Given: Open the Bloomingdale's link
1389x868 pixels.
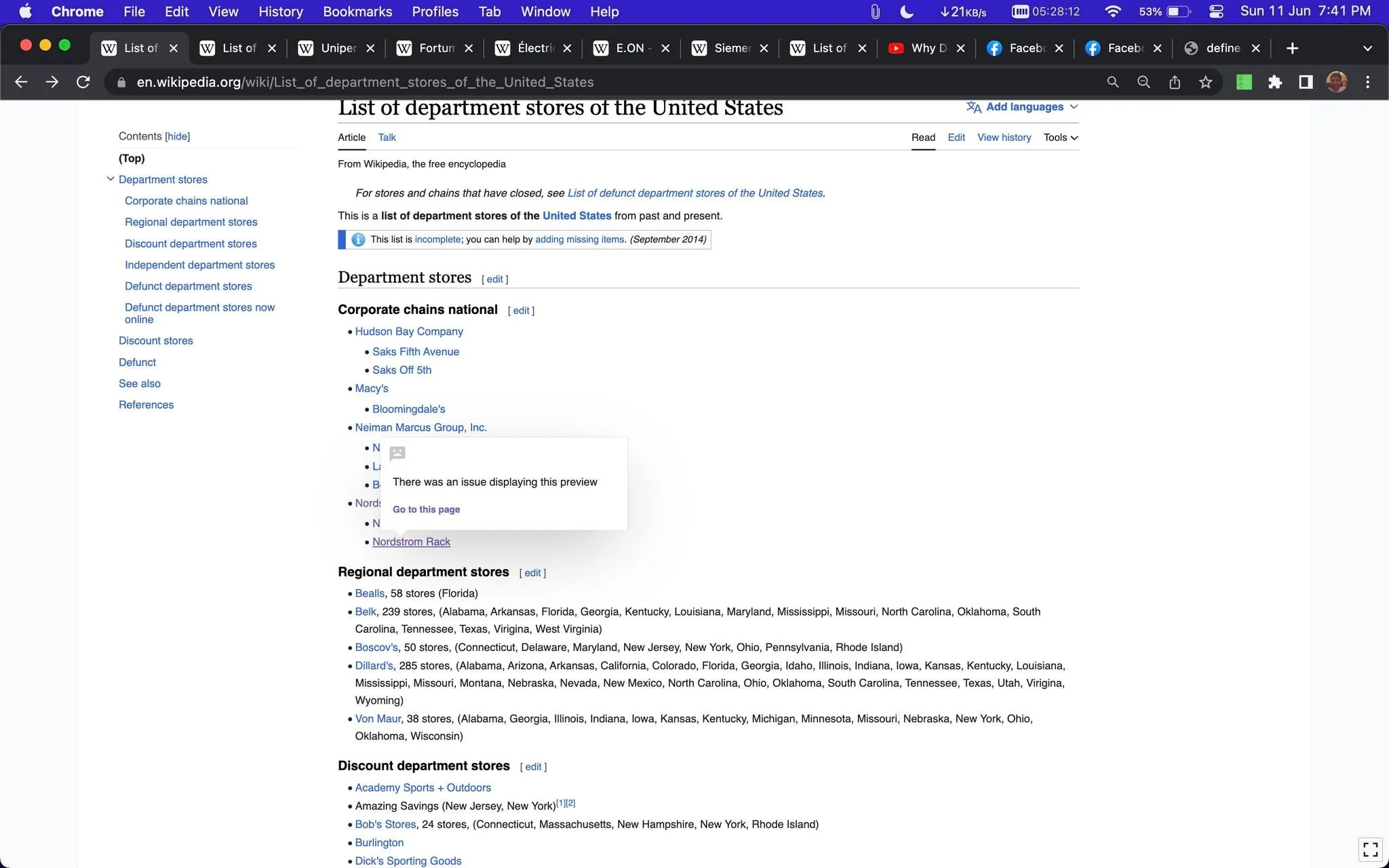Looking at the screenshot, I should (x=409, y=410).
